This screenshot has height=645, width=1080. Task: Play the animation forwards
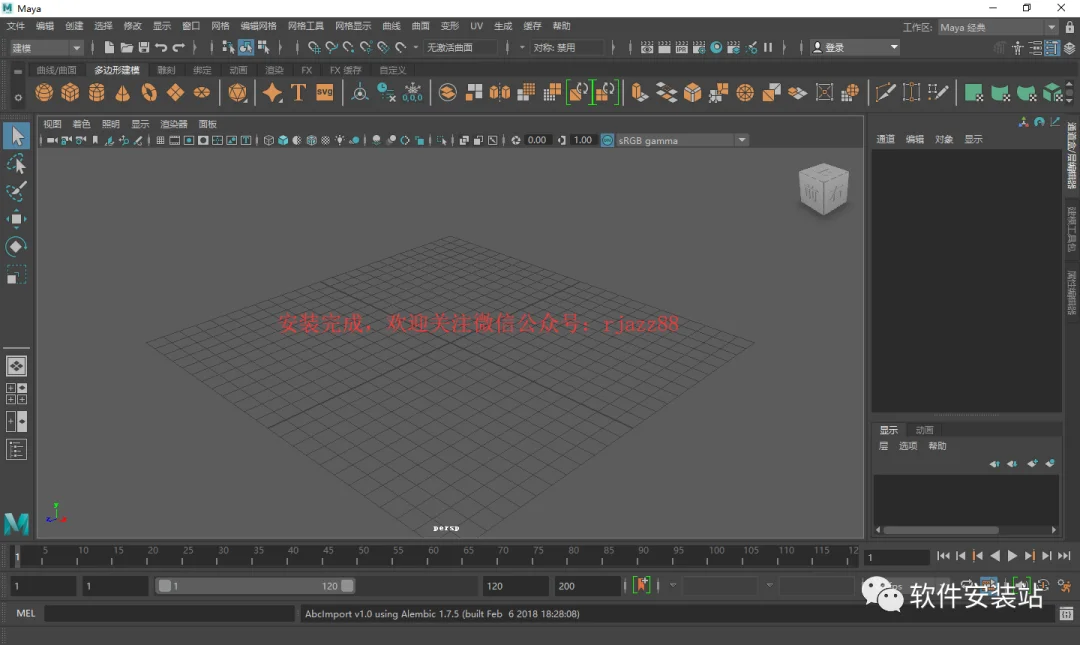(1012, 556)
